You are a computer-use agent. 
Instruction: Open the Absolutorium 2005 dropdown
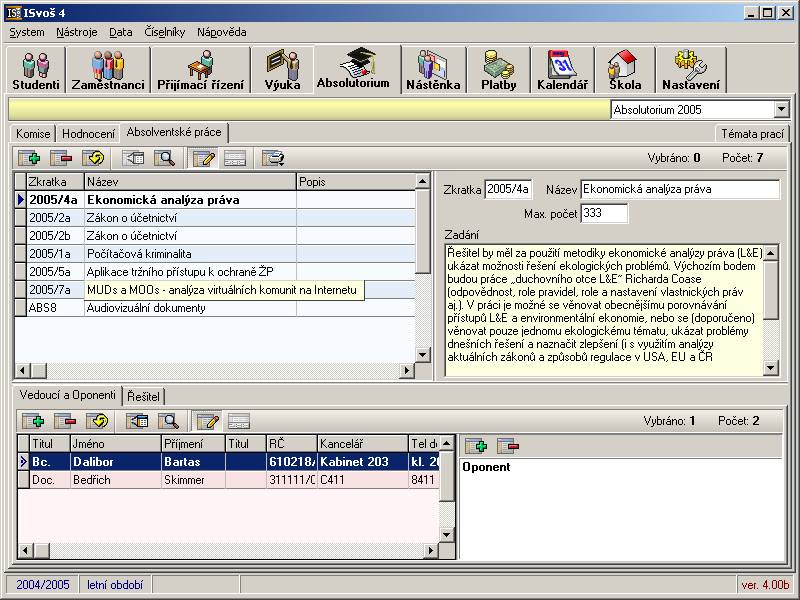point(781,109)
